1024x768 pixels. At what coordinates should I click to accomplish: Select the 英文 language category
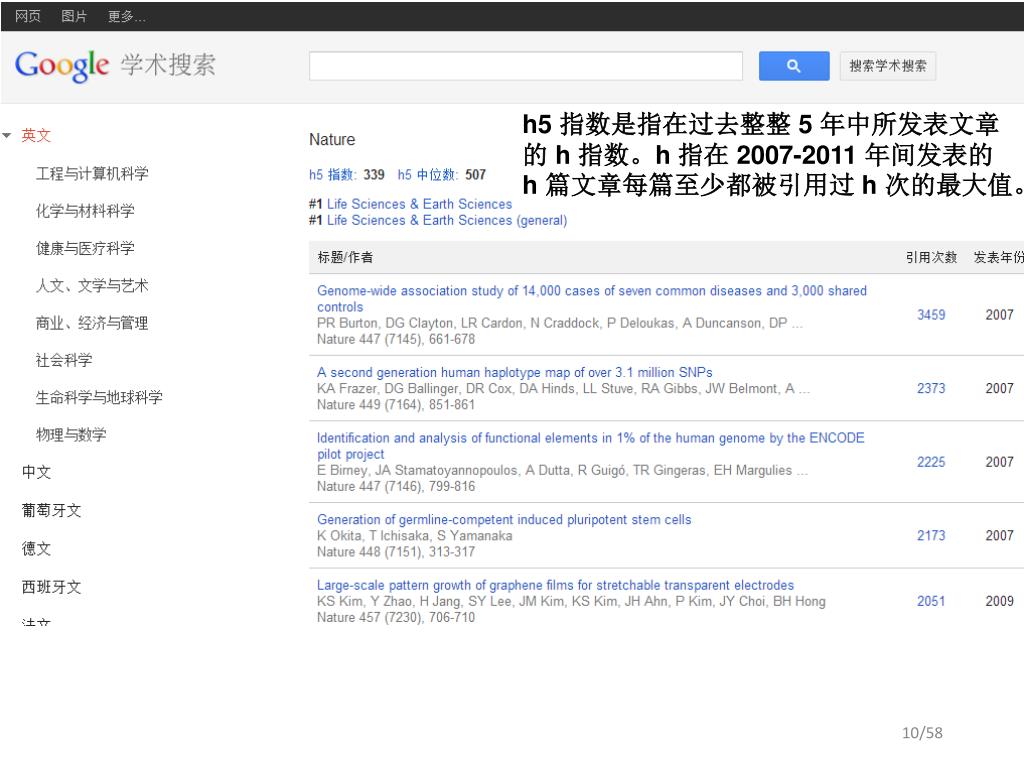click(x=36, y=136)
